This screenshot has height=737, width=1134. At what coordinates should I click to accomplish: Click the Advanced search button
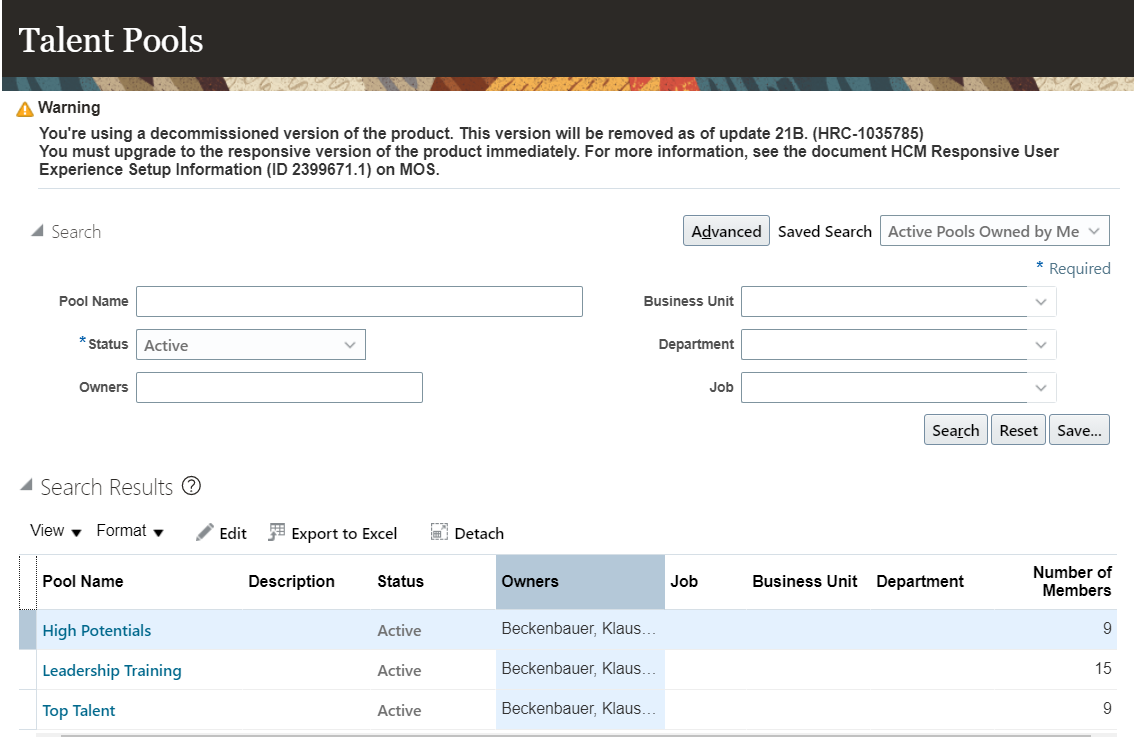click(x=726, y=230)
